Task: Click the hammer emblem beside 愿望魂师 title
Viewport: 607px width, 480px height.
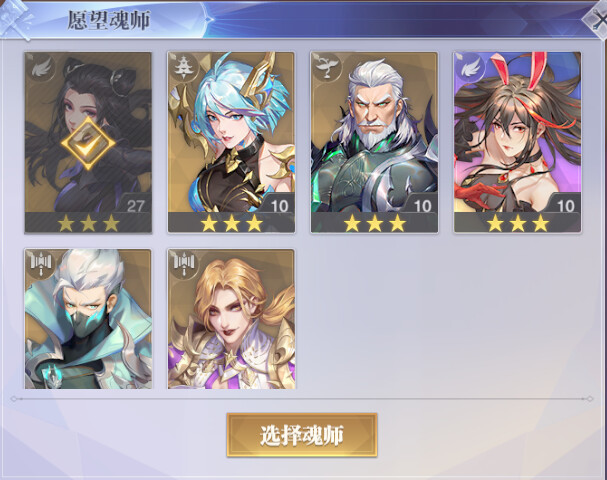Action: coord(17,19)
